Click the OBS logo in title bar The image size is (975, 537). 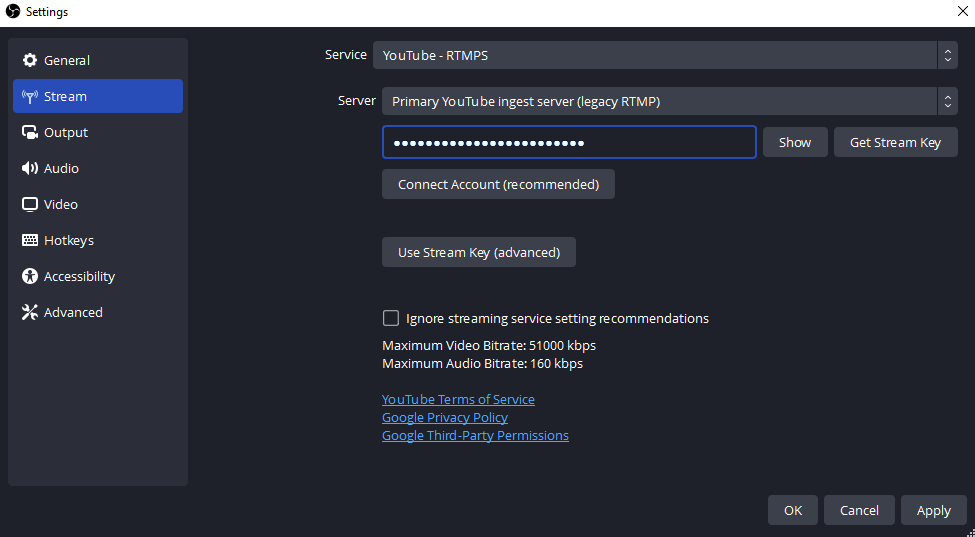13,11
